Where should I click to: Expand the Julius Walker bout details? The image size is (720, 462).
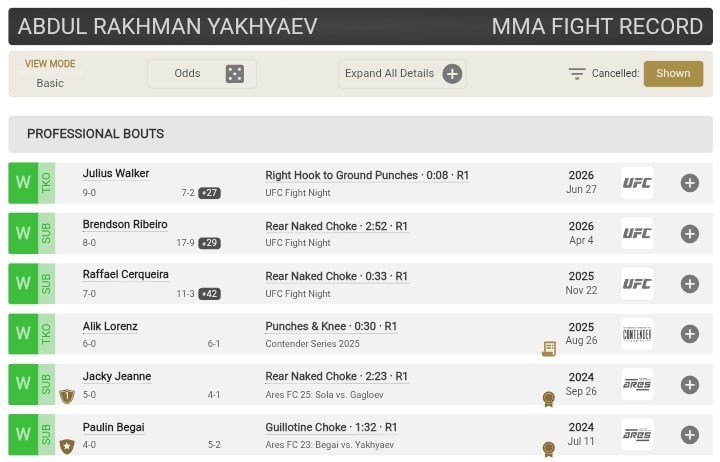point(690,183)
